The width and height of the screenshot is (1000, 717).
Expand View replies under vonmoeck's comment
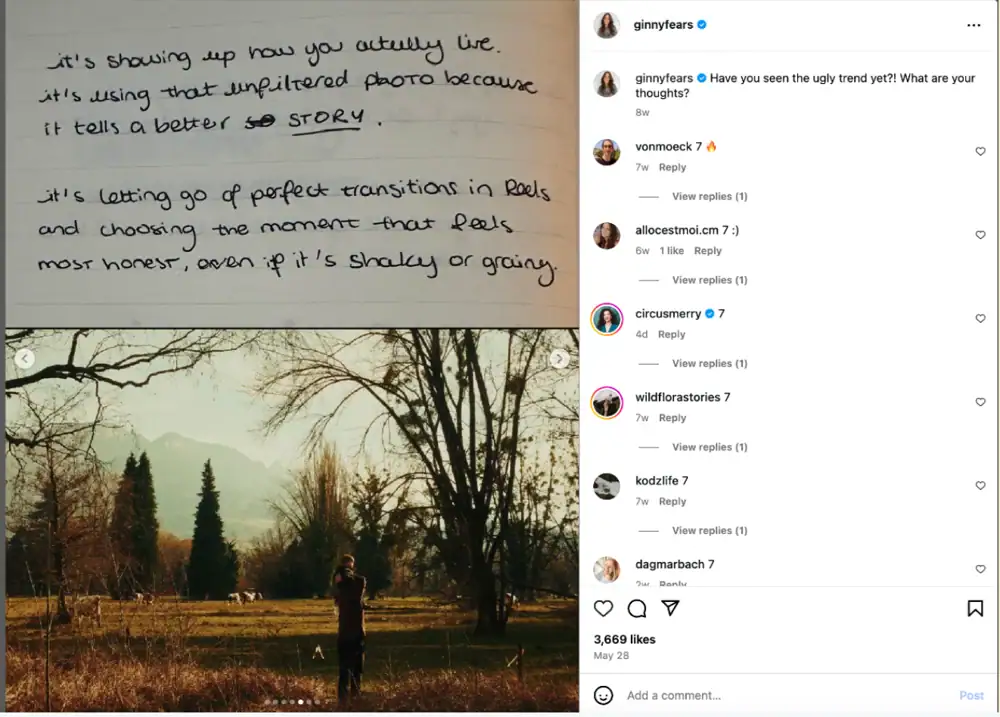point(709,196)
